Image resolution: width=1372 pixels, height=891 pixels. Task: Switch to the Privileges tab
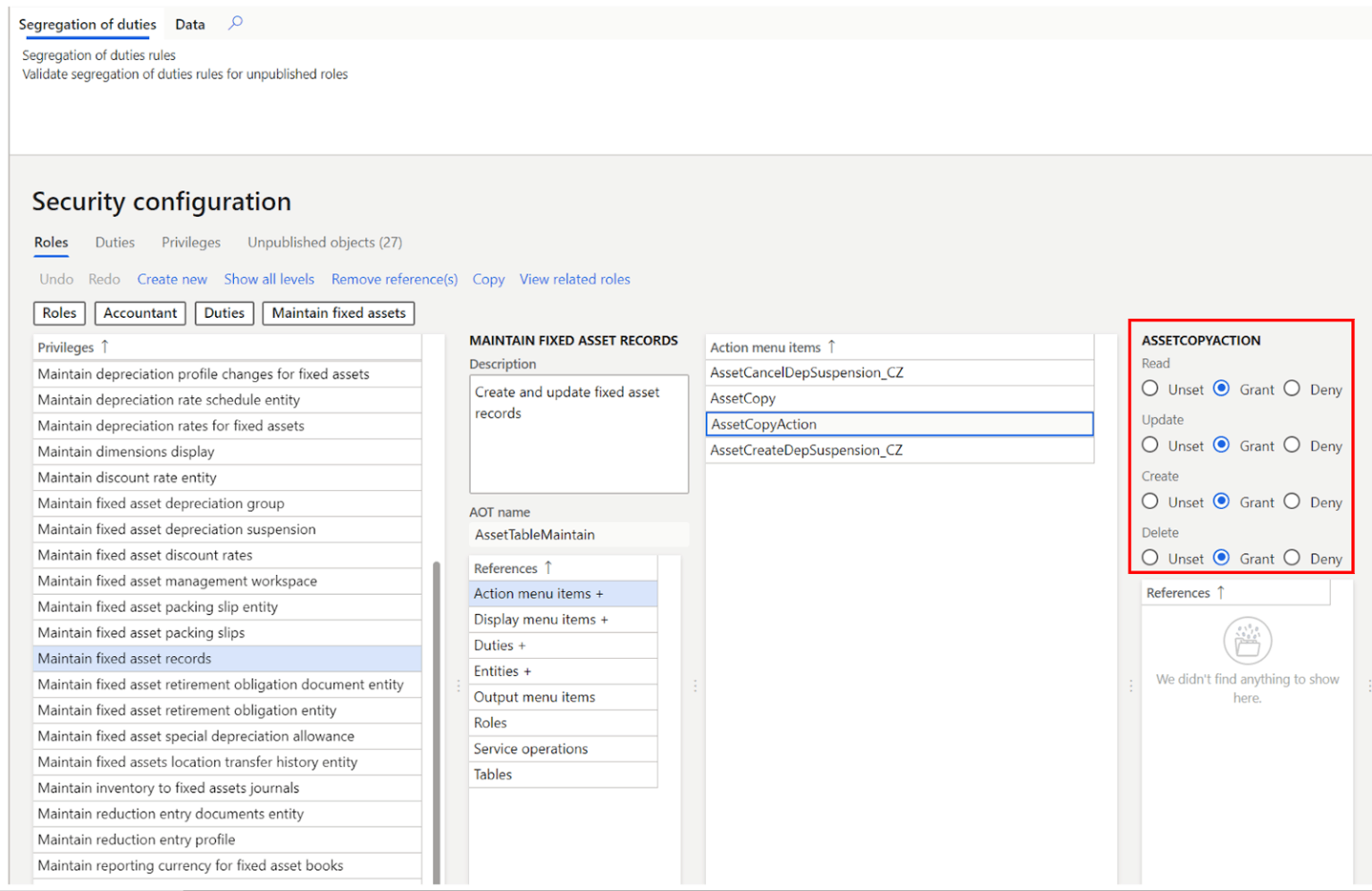coord(190,242)
